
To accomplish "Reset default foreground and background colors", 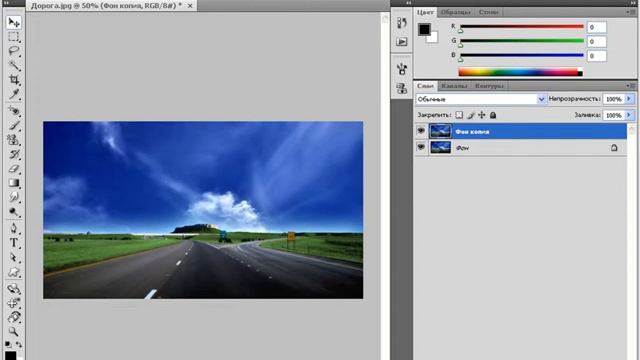I will click(x=9, y=345).
